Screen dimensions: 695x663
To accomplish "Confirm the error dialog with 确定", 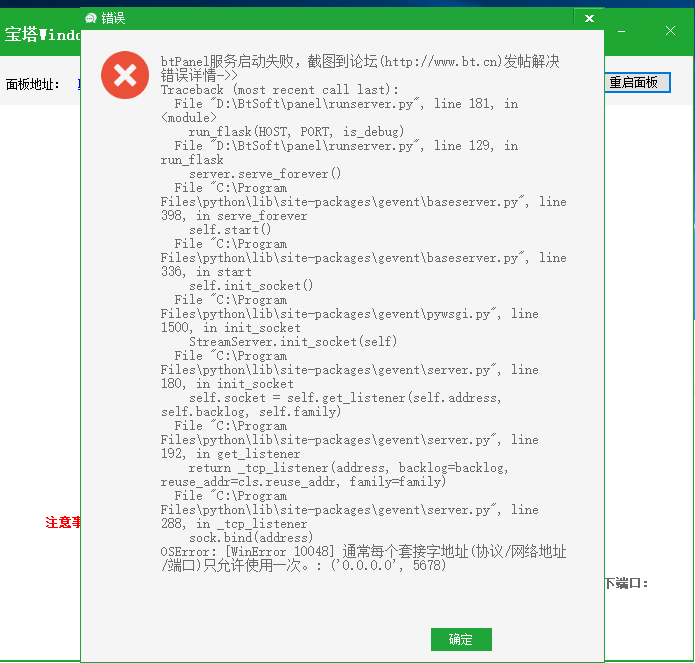I will 461,639.
